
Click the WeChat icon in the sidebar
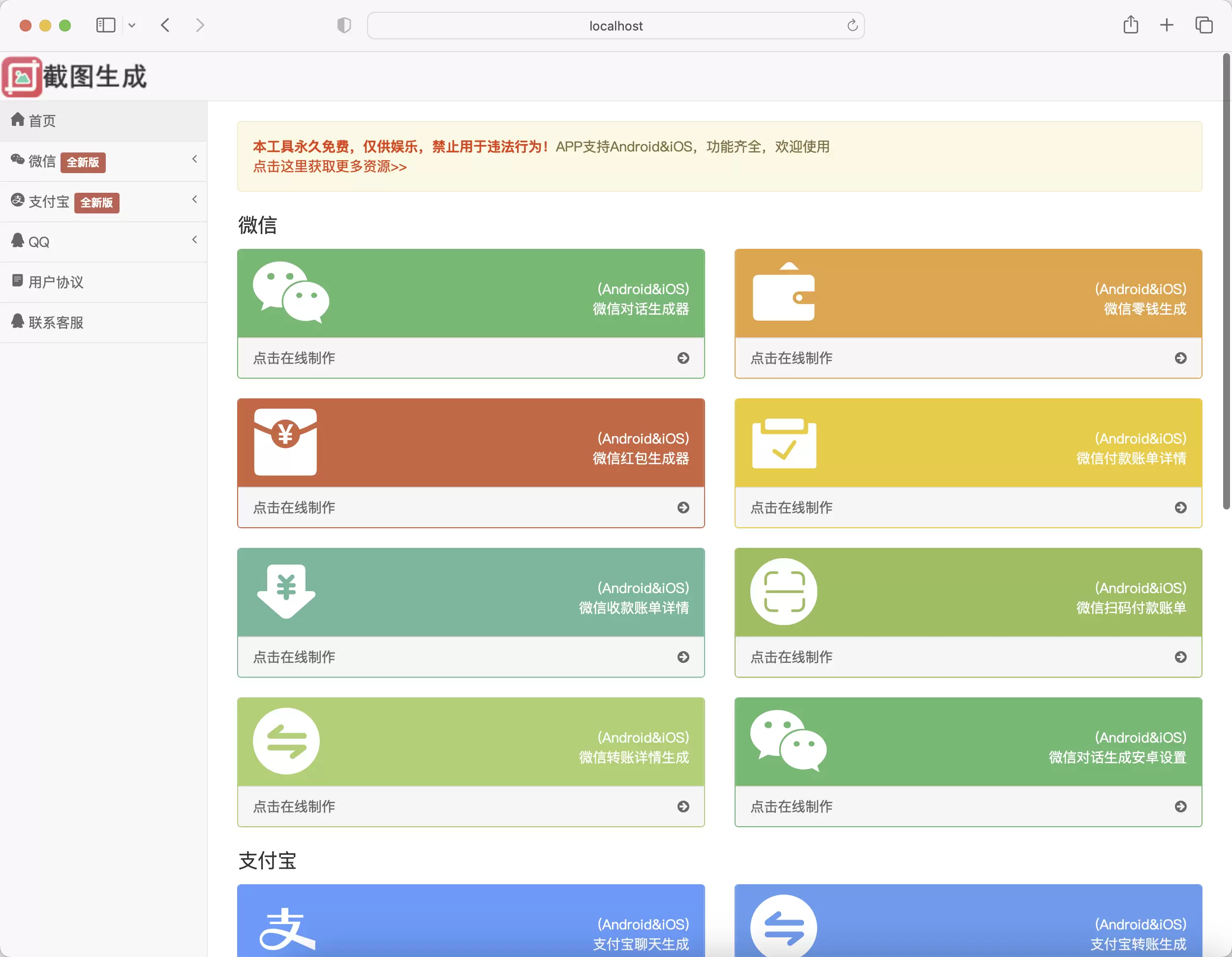[x=18, y=160]
